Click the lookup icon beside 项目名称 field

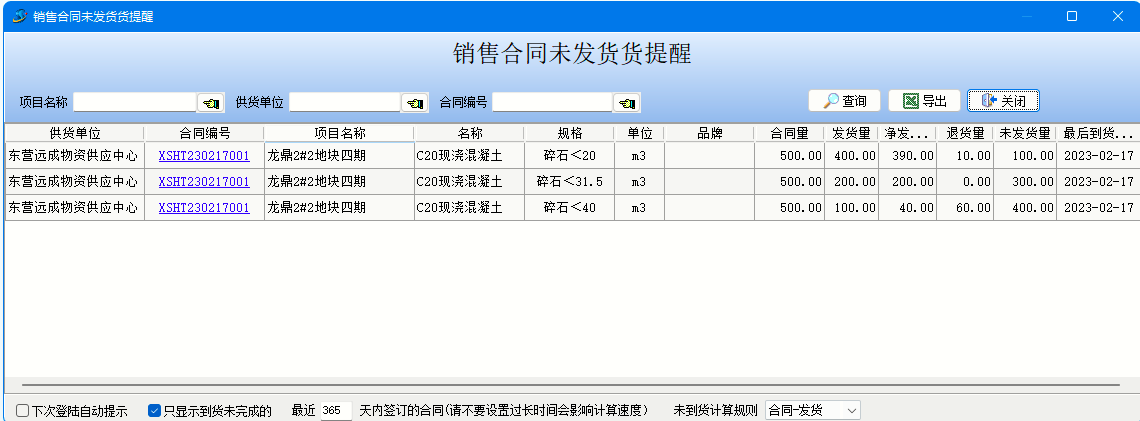pyautogui.click(x=211, y=103)
